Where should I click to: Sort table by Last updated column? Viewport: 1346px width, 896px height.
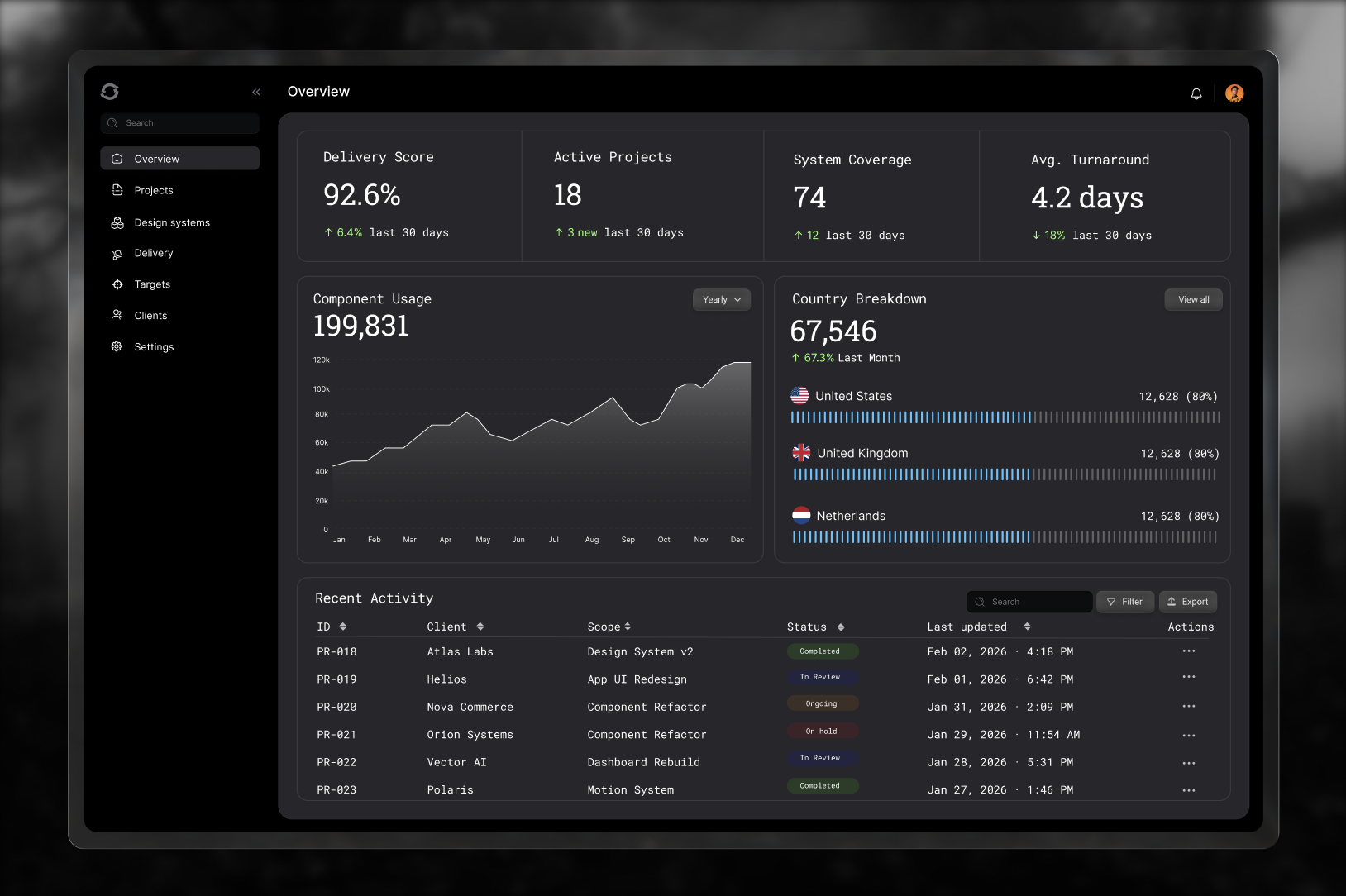pyautogui.click(x=1027, y=627)
